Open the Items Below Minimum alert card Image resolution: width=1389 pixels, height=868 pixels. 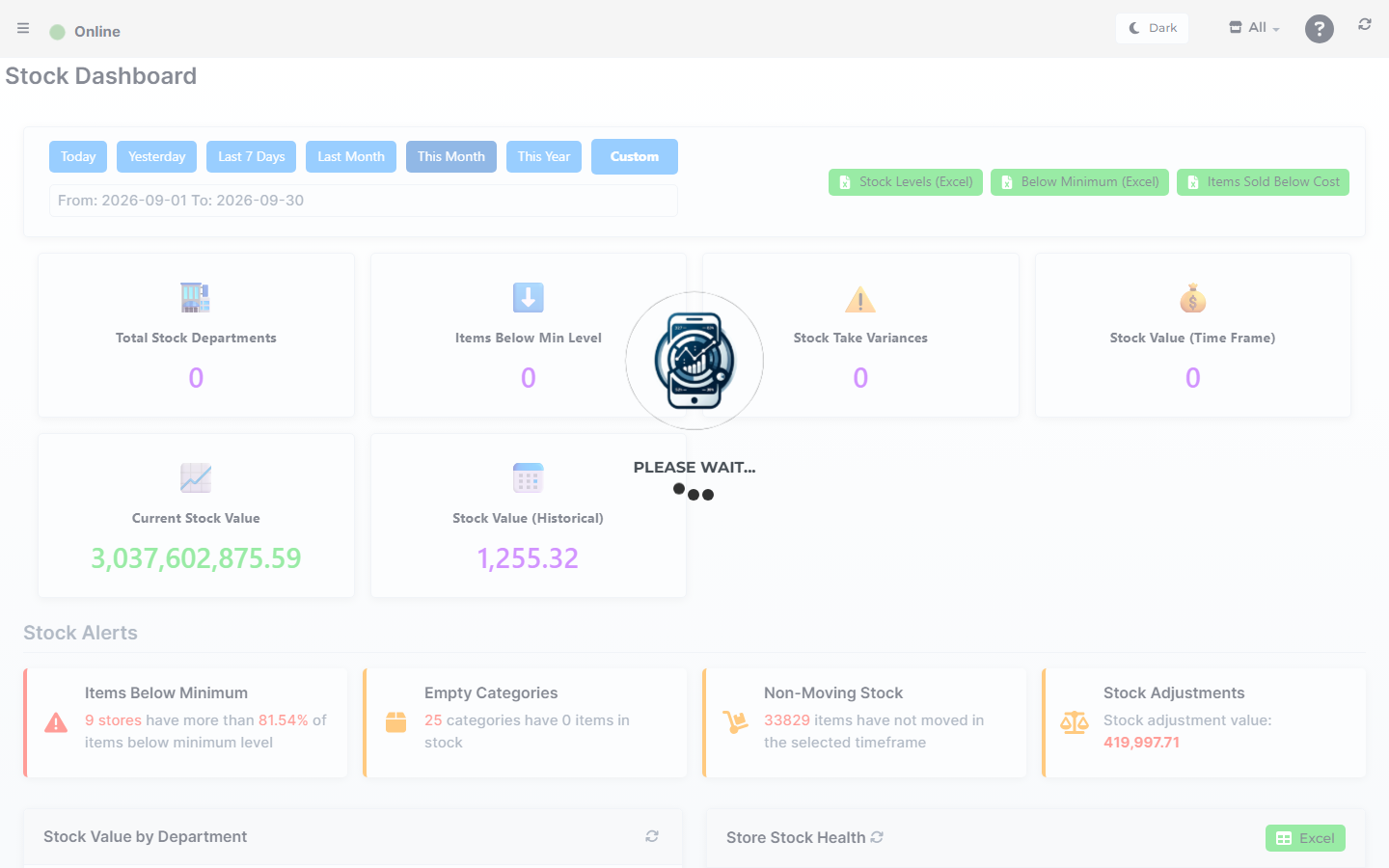point(185,722)
